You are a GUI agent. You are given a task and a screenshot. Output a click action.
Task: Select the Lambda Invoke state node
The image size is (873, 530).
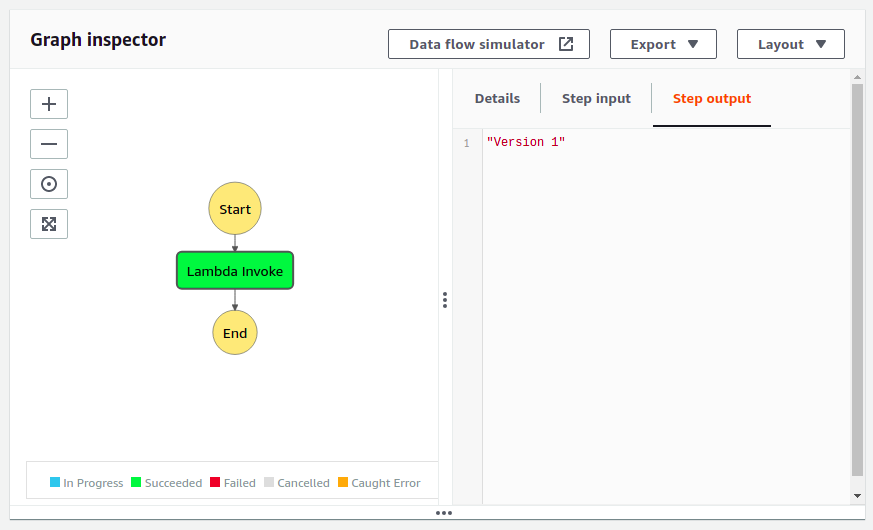tap(235, 271)
